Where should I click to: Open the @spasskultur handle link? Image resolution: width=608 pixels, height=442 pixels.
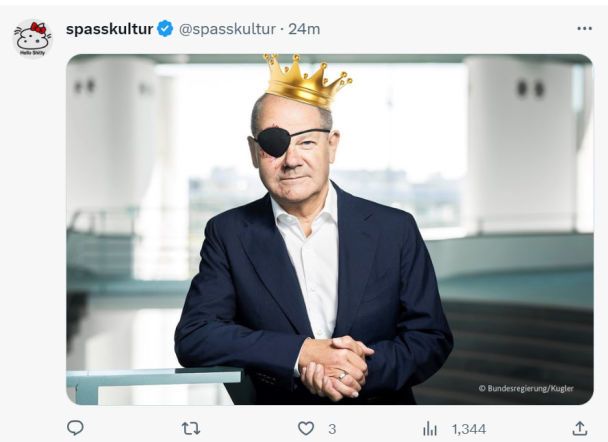click(228, 29)
